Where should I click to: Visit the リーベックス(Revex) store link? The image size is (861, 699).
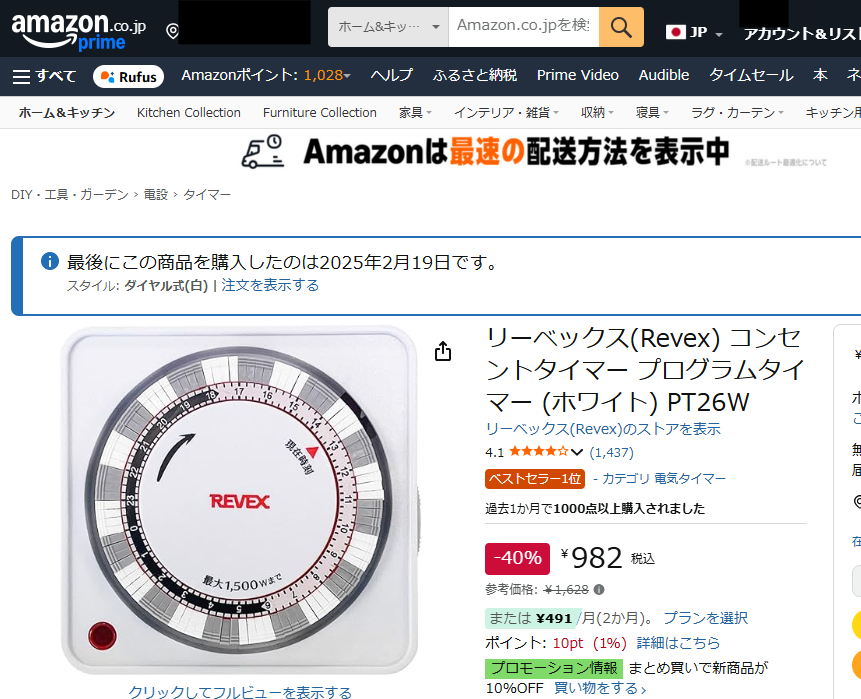[603, 429]
